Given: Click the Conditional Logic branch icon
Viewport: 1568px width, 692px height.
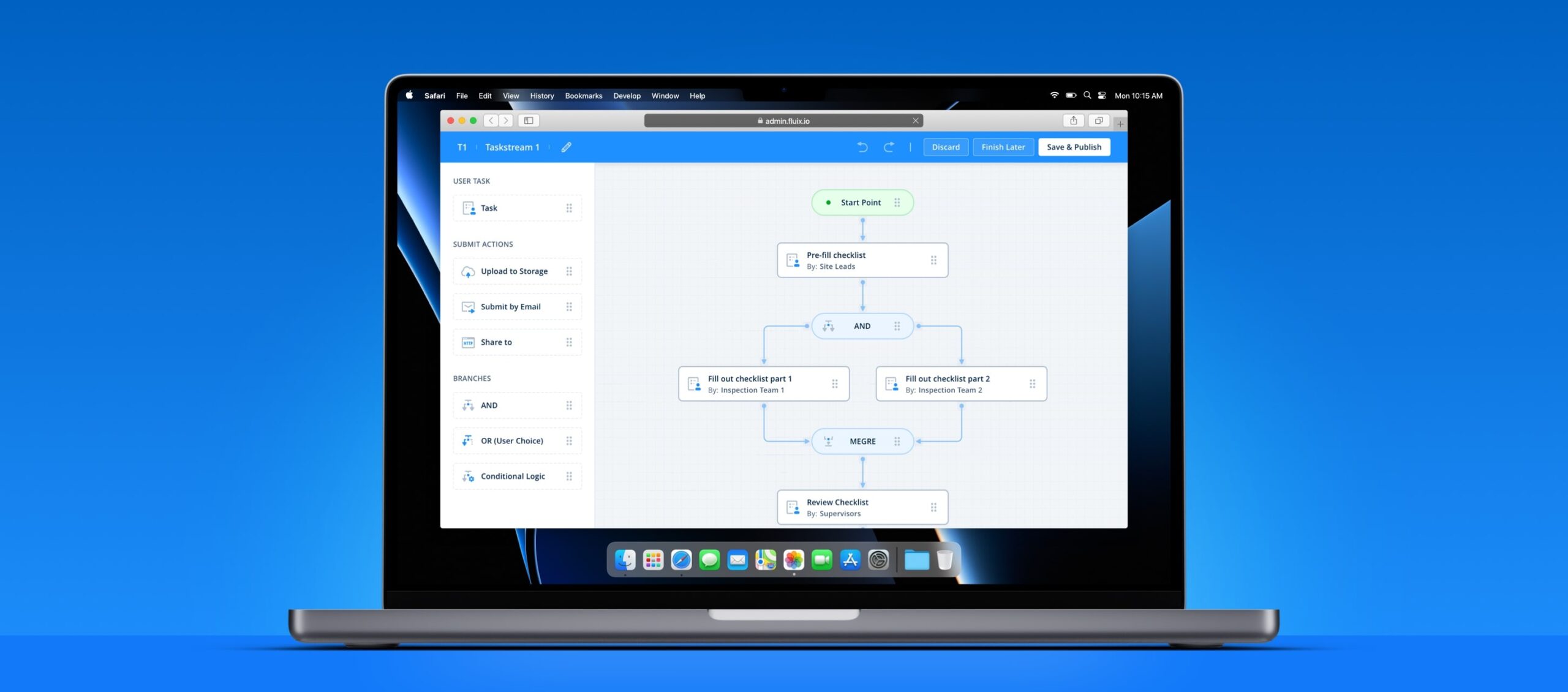Looking at the screenshot, I should (468, 476).
